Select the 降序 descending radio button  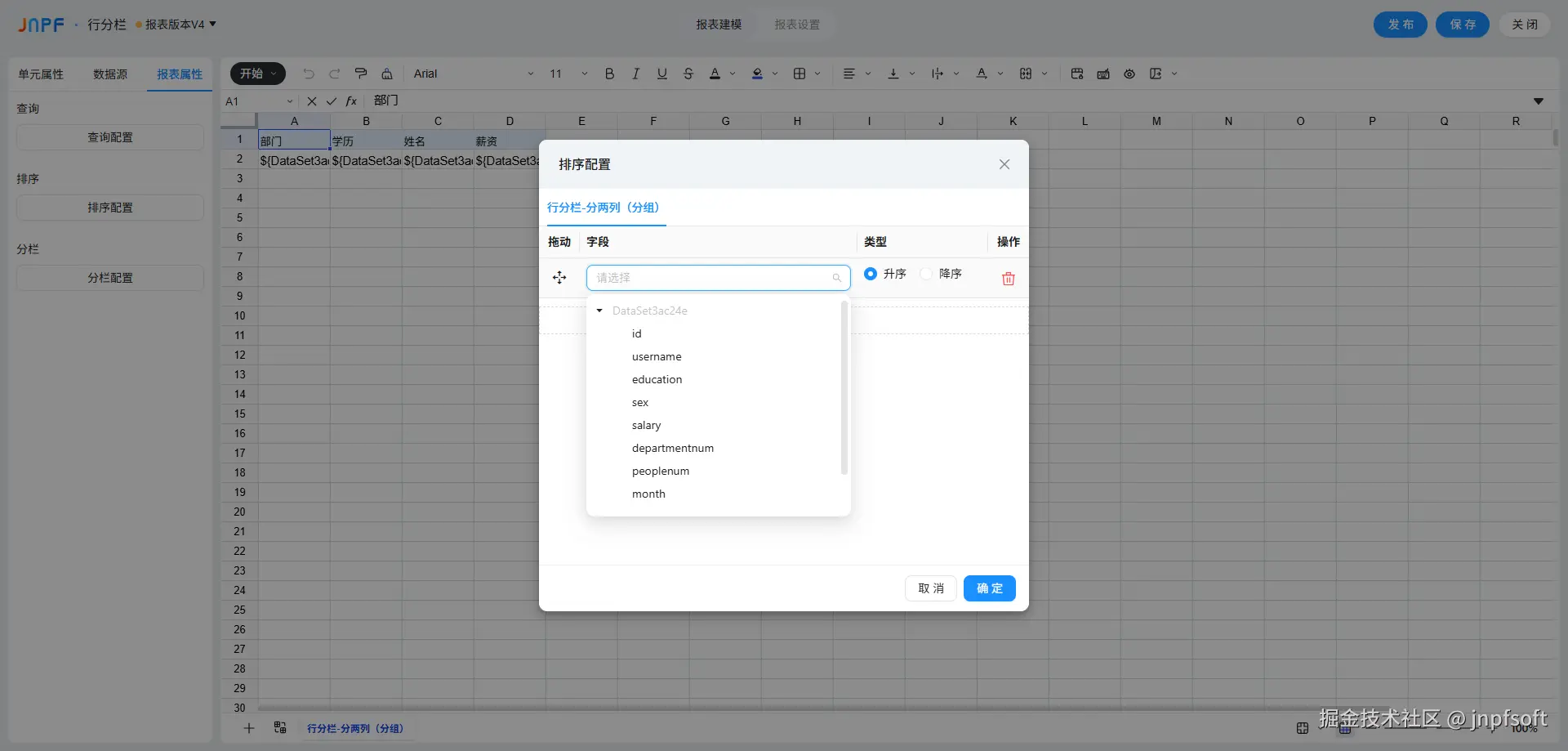pyautogui.click(x=926, y=274)
